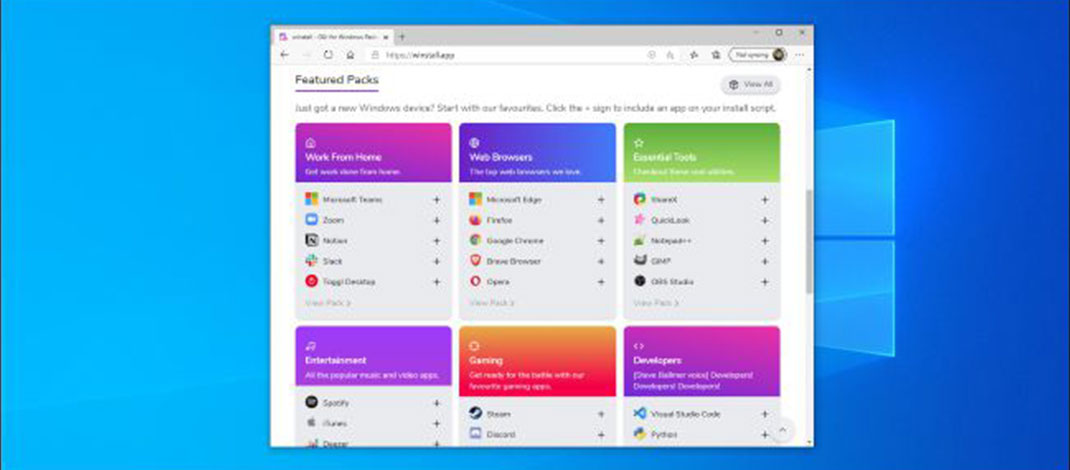Go to the browser home page icon
The width and height of the screenshot is (1070, 470).
[350, 55]
